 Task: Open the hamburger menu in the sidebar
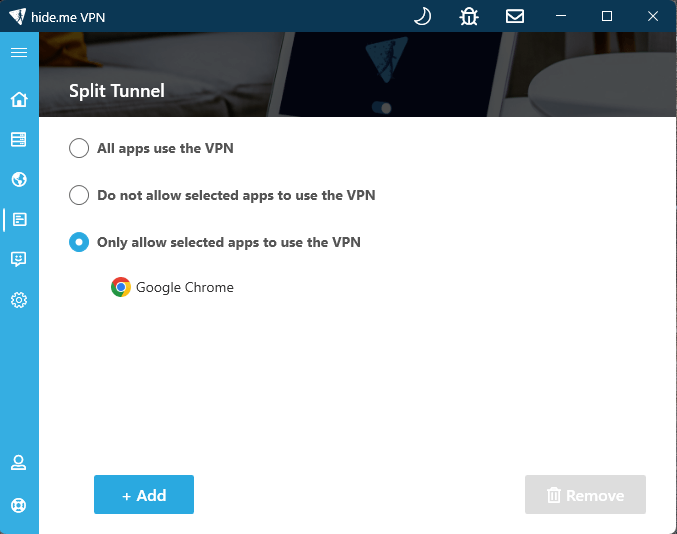click(x=19, y=52)
